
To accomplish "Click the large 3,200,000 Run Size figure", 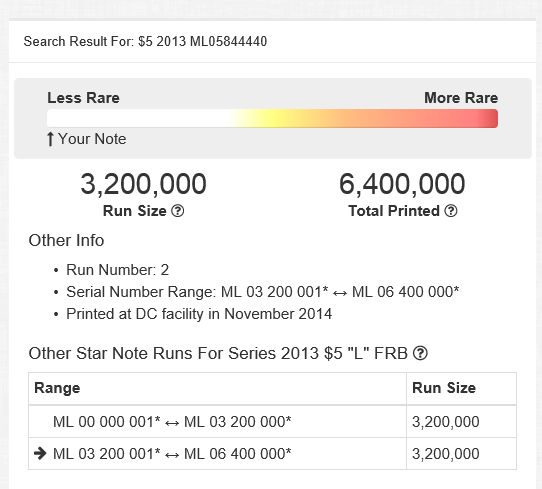I will [x=143, y=184].
